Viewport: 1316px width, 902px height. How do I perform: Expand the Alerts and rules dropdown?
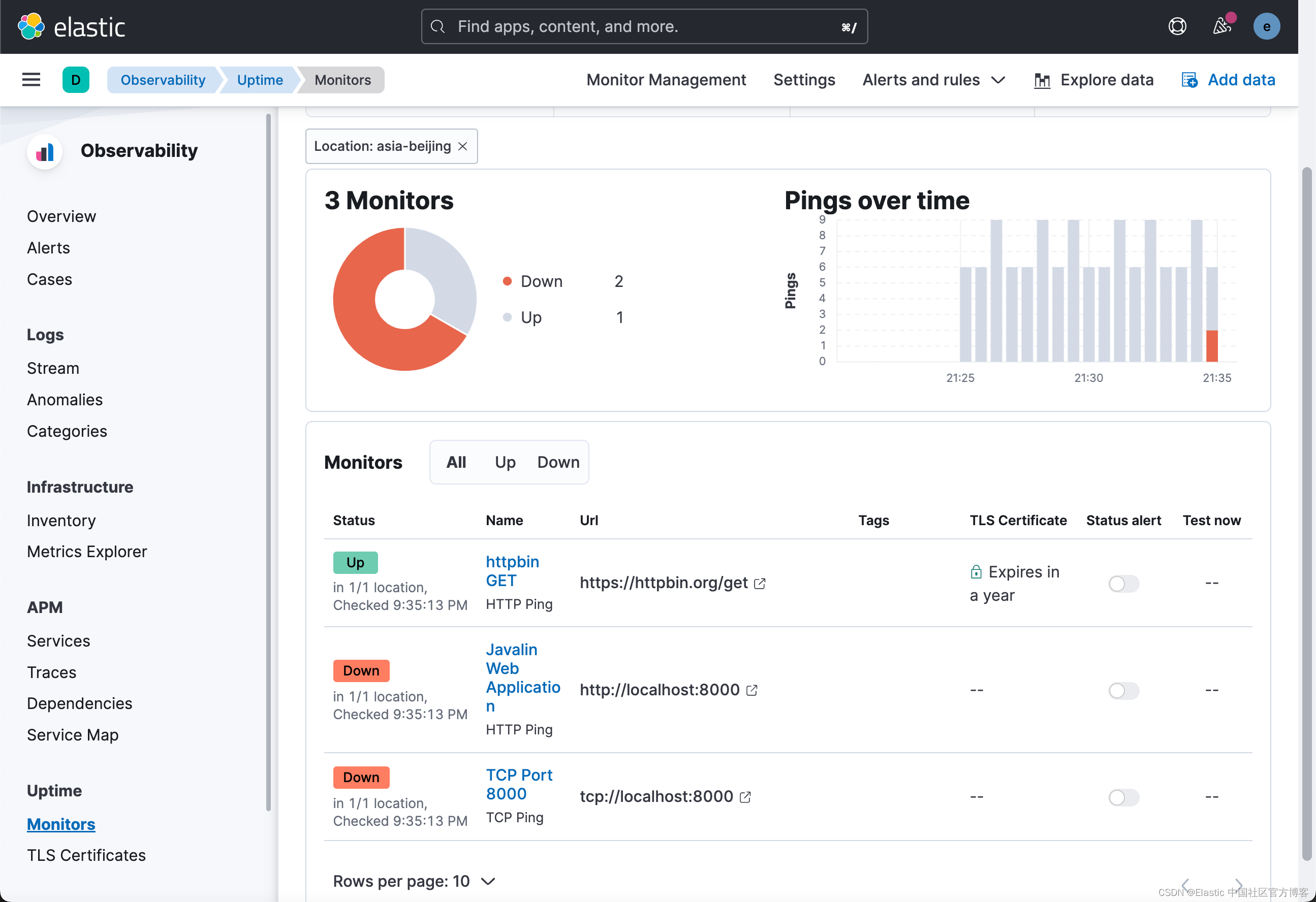[x=932, y=80]
